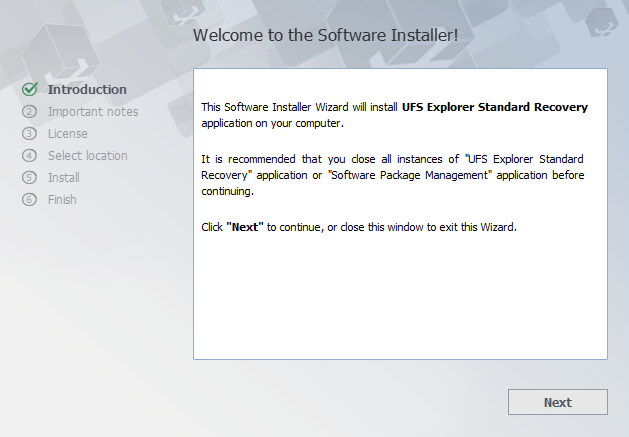
Task: Click the faded box icon at top center
Action: click(183, 12)
